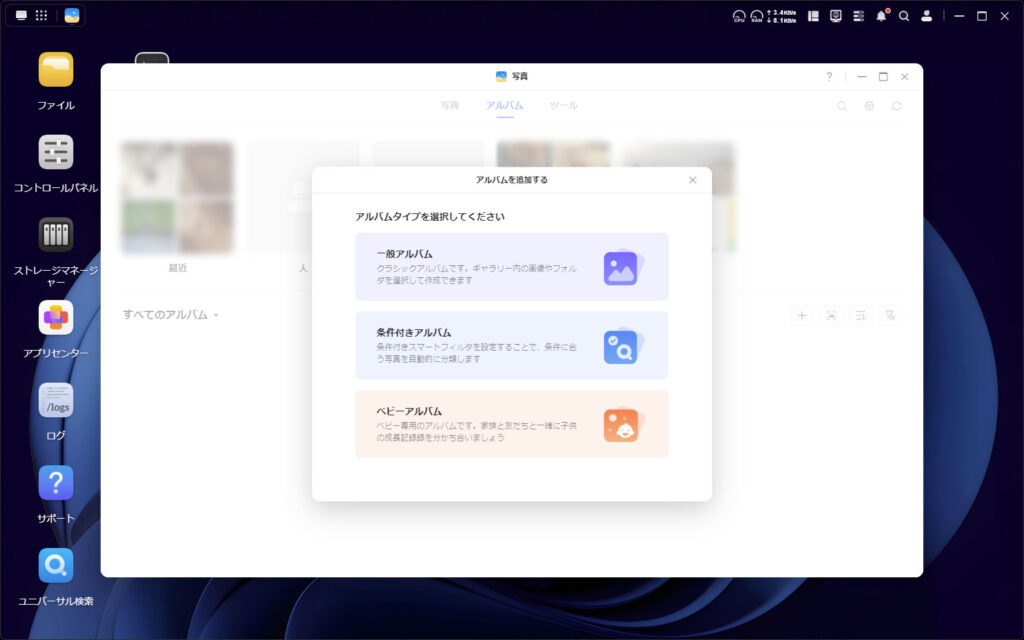Select the 一般アルバム album type
This screenshot has width=1024, height=640.
[511, 267]
